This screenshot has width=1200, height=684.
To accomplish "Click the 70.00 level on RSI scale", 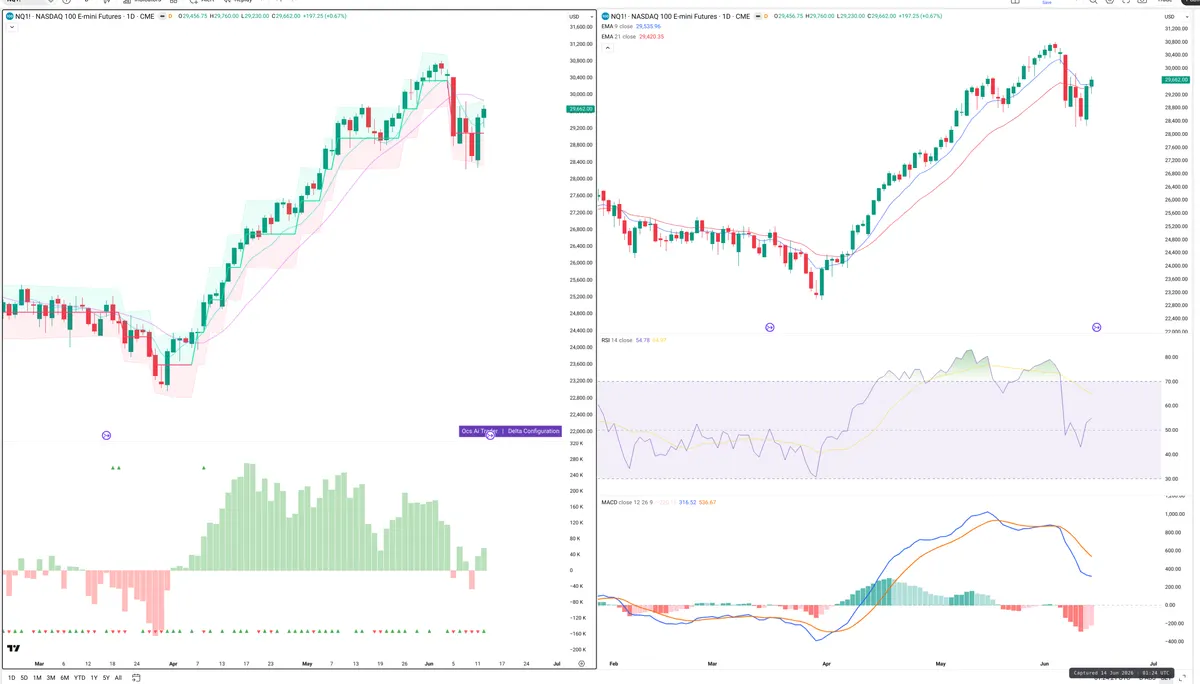I will [x=1171, y=381].
